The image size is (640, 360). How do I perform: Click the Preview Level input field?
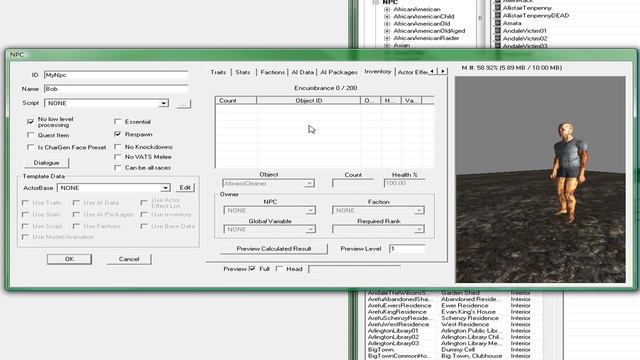[x=407, y=249]
